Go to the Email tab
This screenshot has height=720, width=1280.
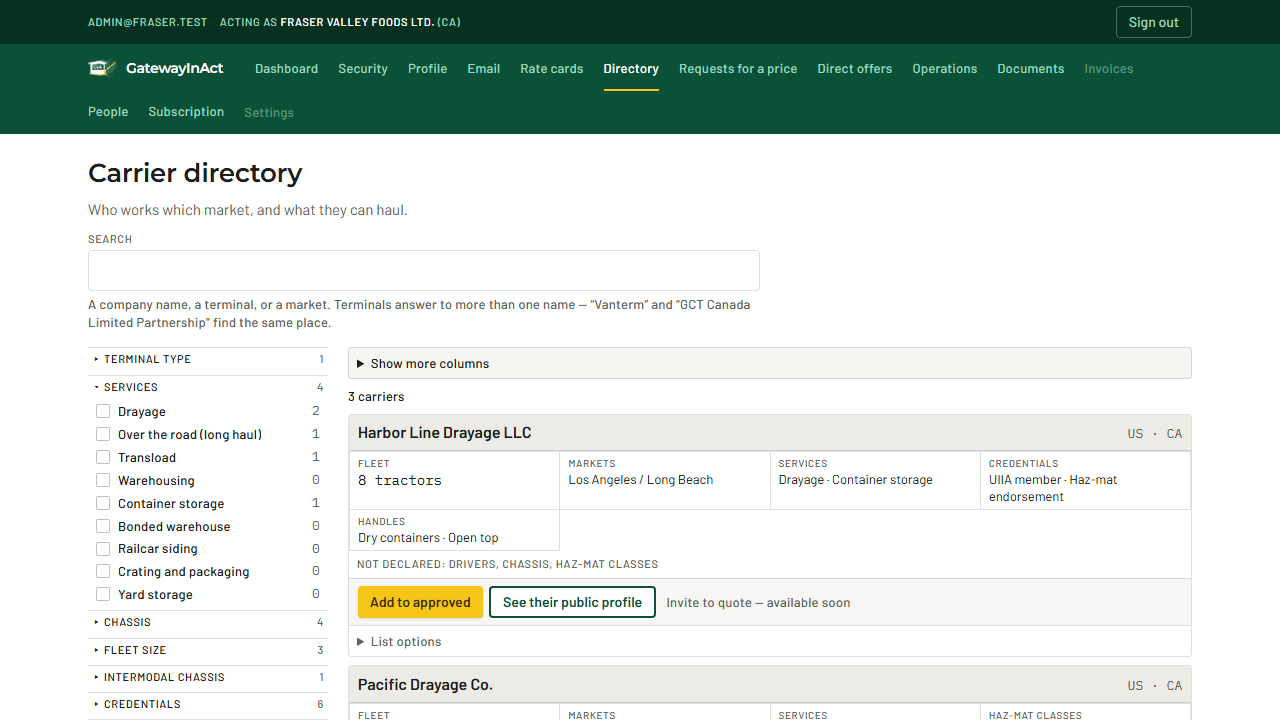484,69
